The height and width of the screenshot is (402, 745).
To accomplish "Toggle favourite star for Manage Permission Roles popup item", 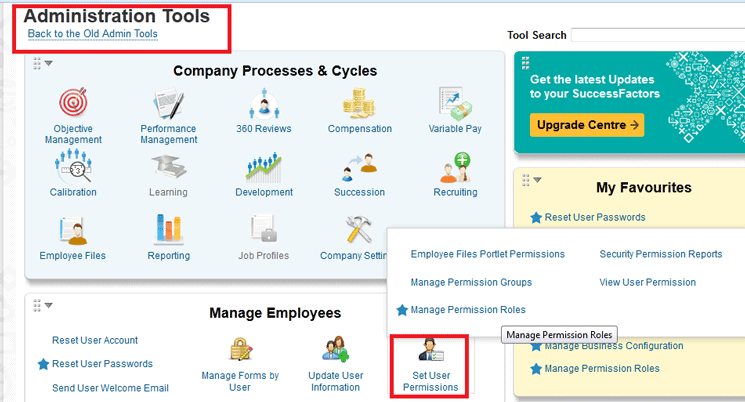I will 402,310.
